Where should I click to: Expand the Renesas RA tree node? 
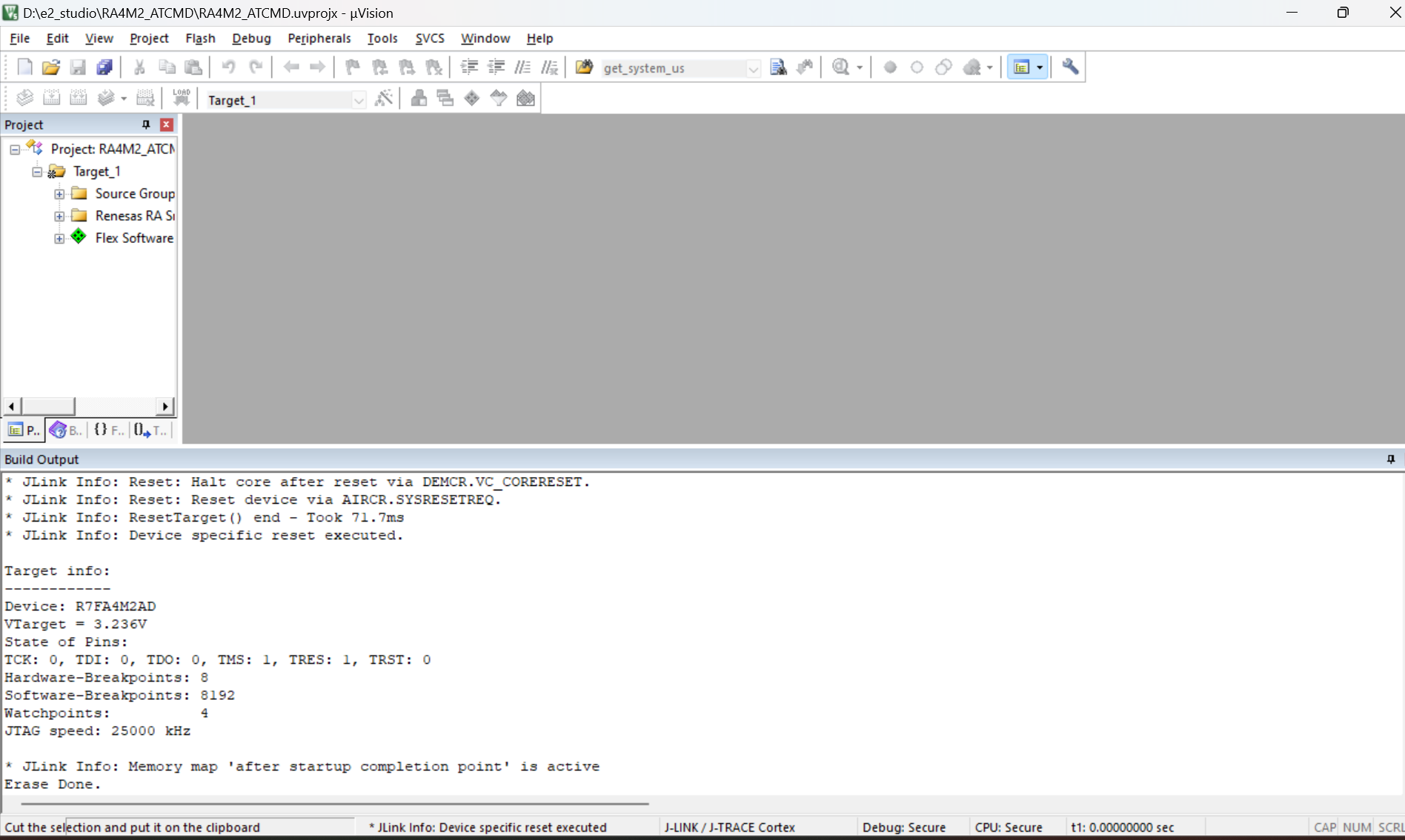pyautogui.click(x=59, y=216)
